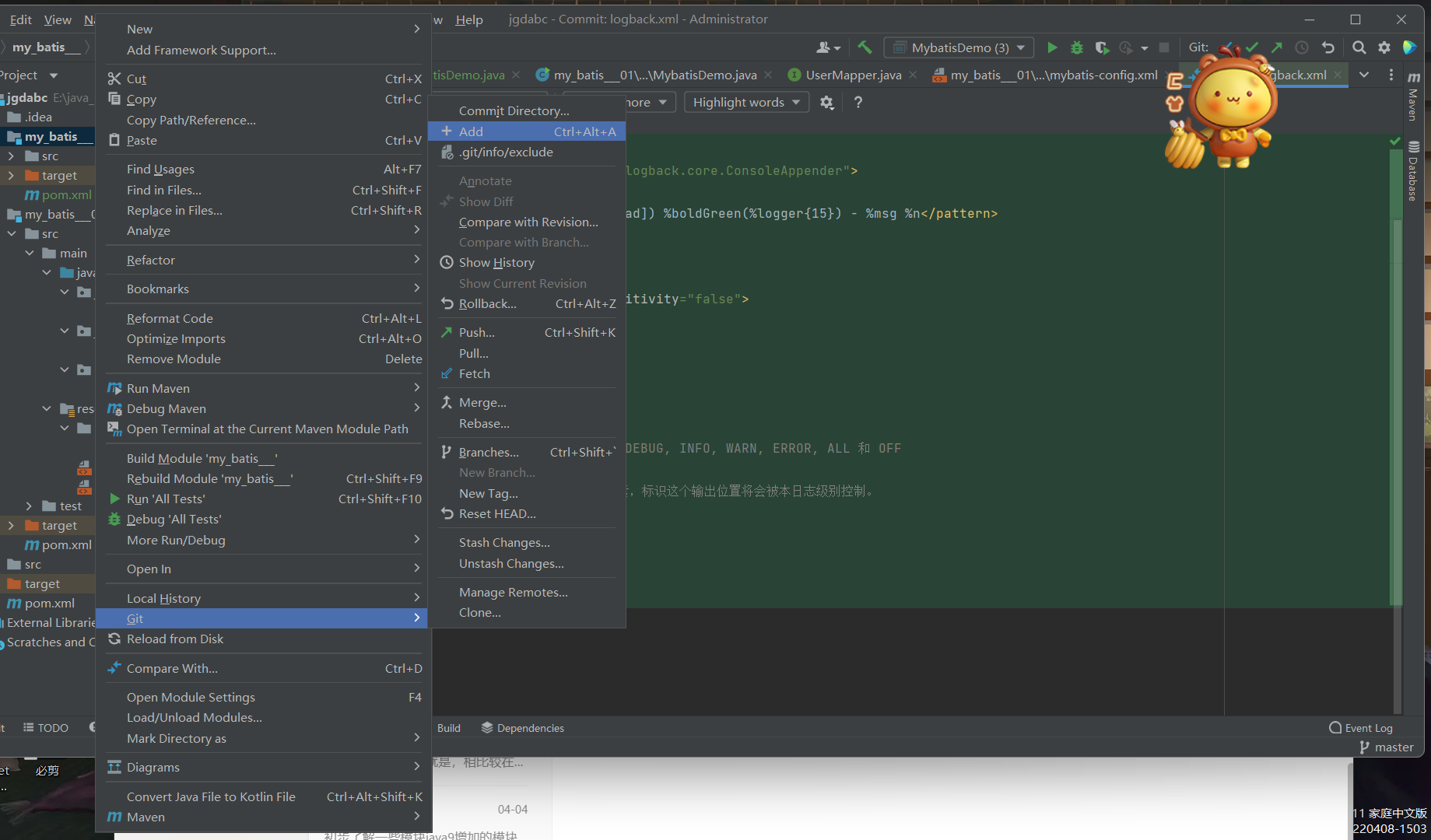Screen dimensions: 1431x840
Task: Start debugging with the bug icon
Action: click(1077, 47)
